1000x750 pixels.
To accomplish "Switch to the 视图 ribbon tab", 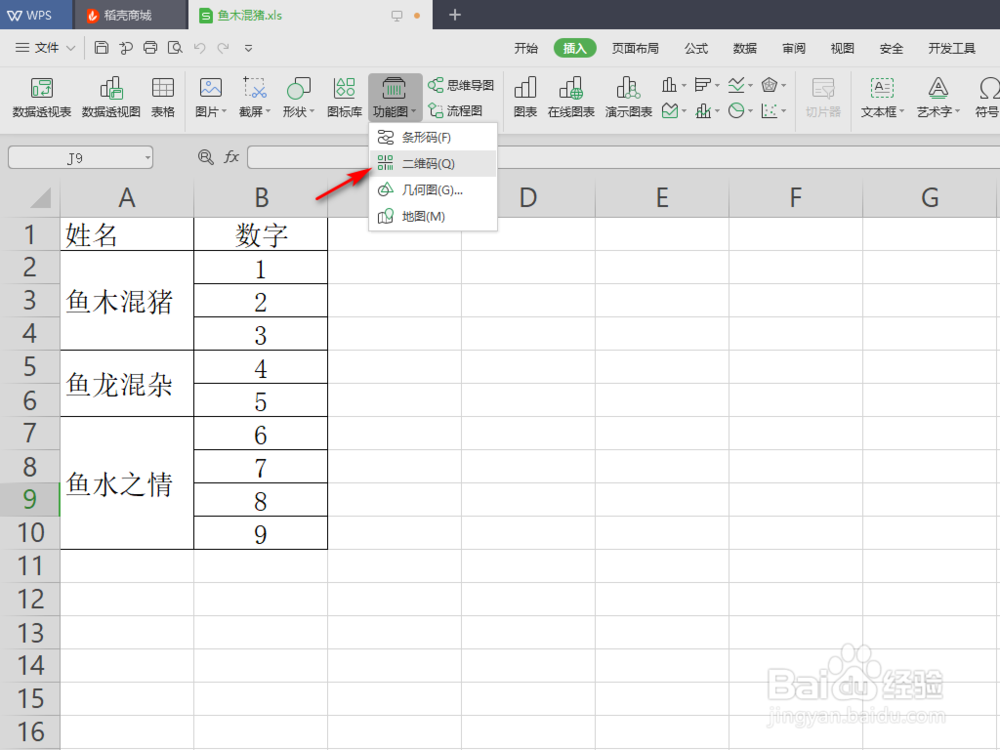I will [x=842, y=48].
